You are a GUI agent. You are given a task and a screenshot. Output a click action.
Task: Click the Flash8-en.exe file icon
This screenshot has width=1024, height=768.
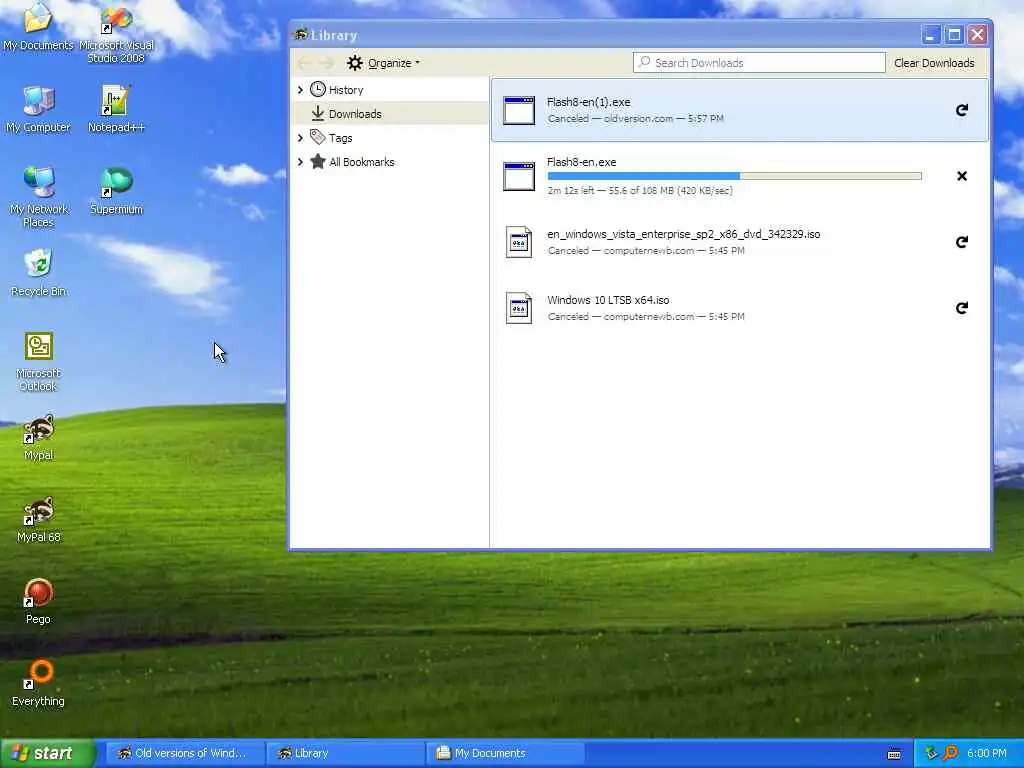pos(519,176)
